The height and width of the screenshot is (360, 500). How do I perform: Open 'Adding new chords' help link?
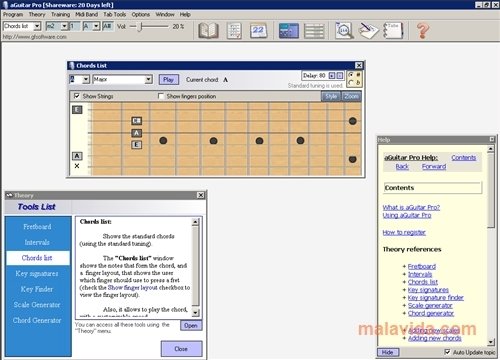click(x=435, y=338)
